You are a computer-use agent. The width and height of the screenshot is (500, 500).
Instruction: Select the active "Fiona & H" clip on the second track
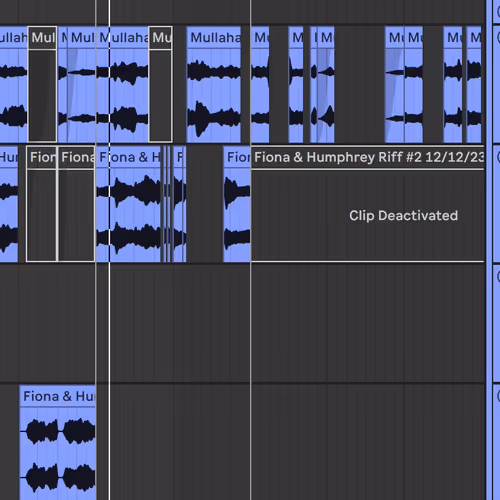pyautogui.click(x=129, y=204)
